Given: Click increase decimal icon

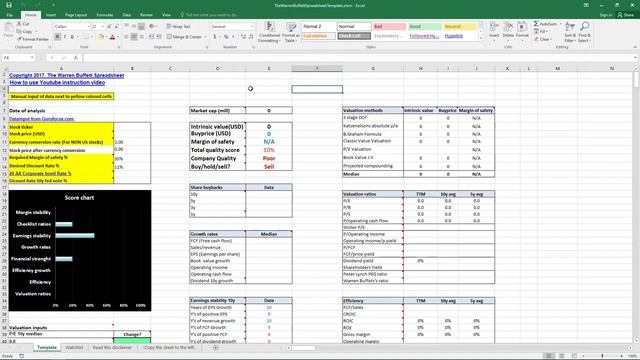Looking at the screenshot, I should (243, 37).
